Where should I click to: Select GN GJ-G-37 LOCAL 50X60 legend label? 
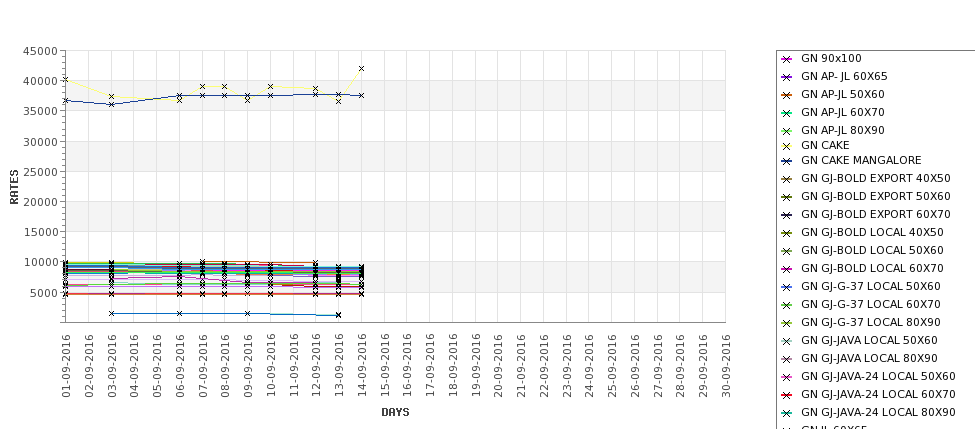(x=871, y=287)
